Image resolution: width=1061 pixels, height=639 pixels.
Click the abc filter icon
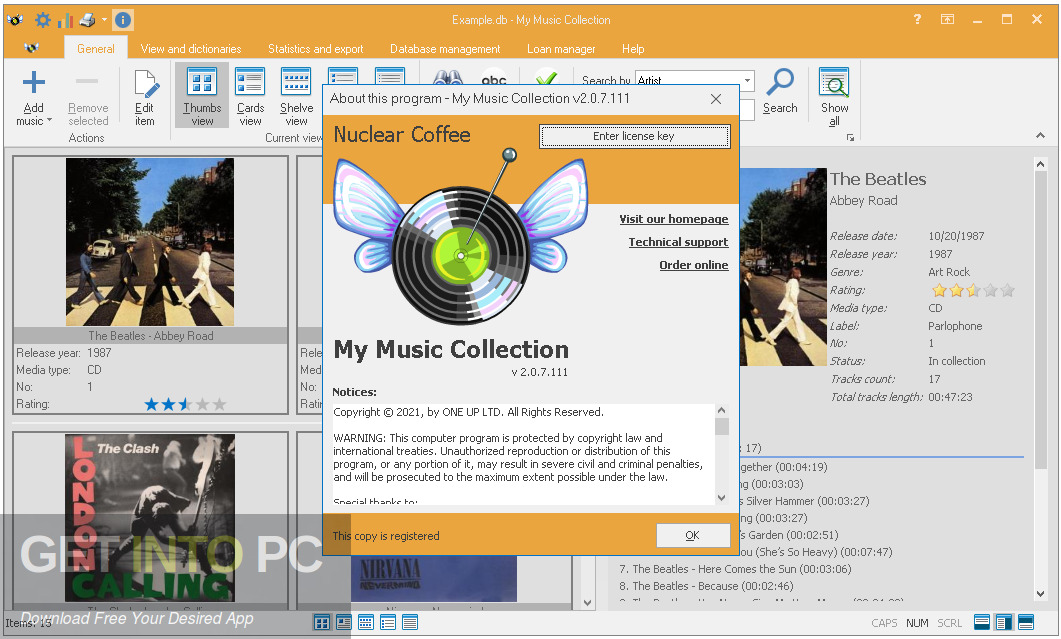tap(494, 76)
